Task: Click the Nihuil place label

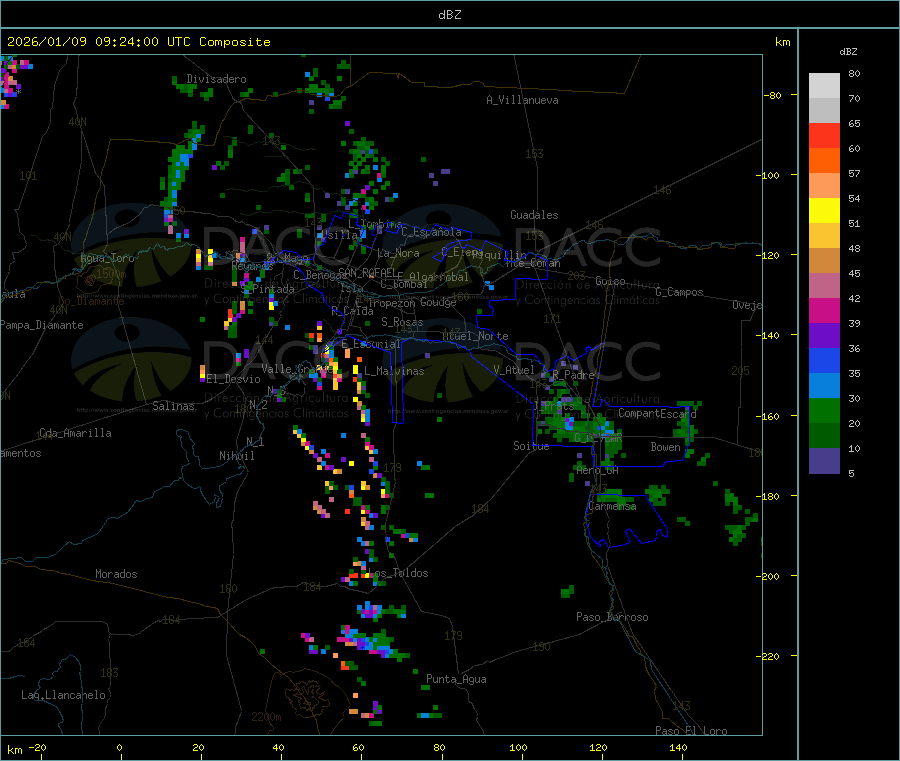Action: point(236,456)
